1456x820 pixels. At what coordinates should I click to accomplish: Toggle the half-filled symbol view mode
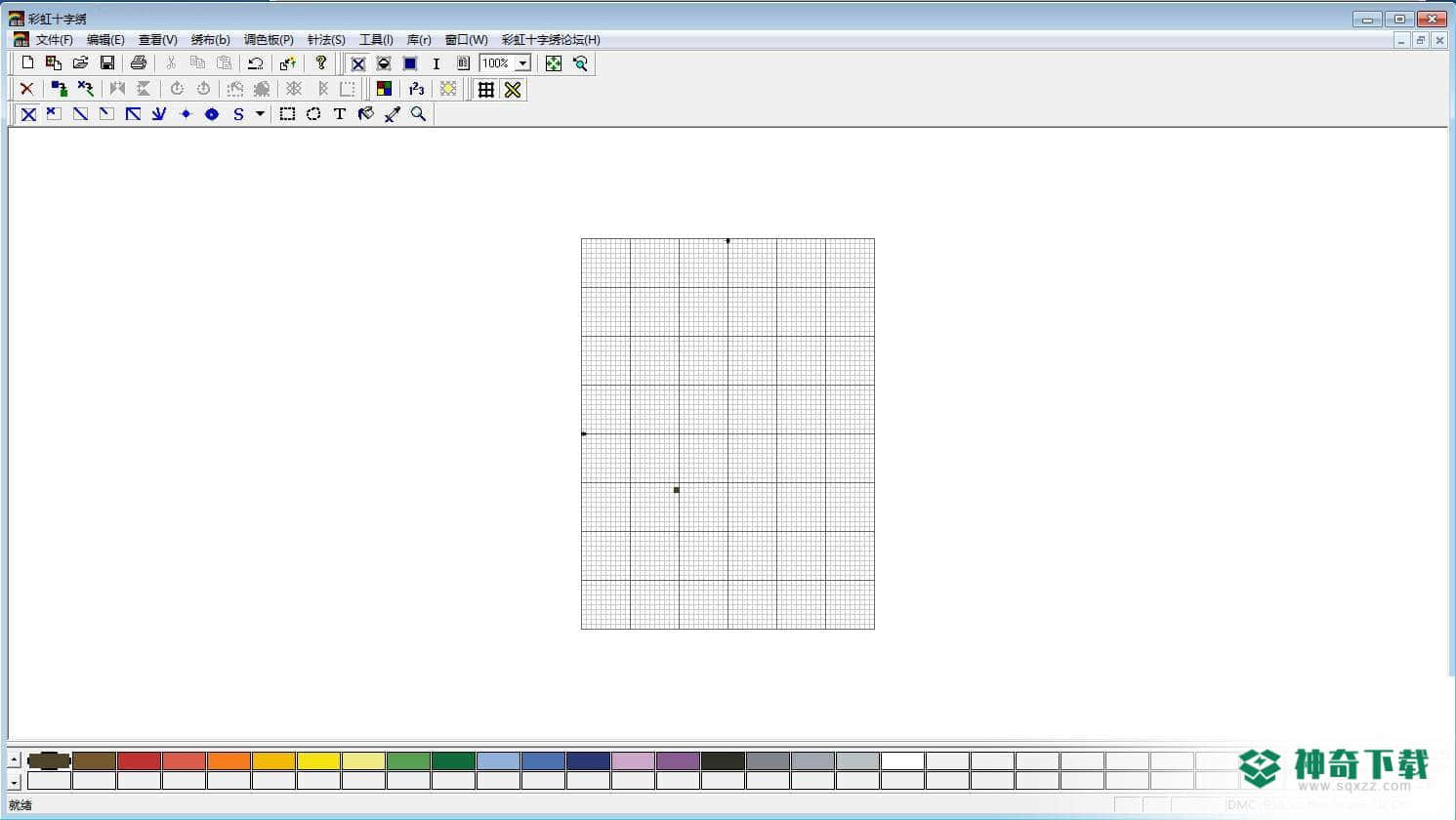384,63
